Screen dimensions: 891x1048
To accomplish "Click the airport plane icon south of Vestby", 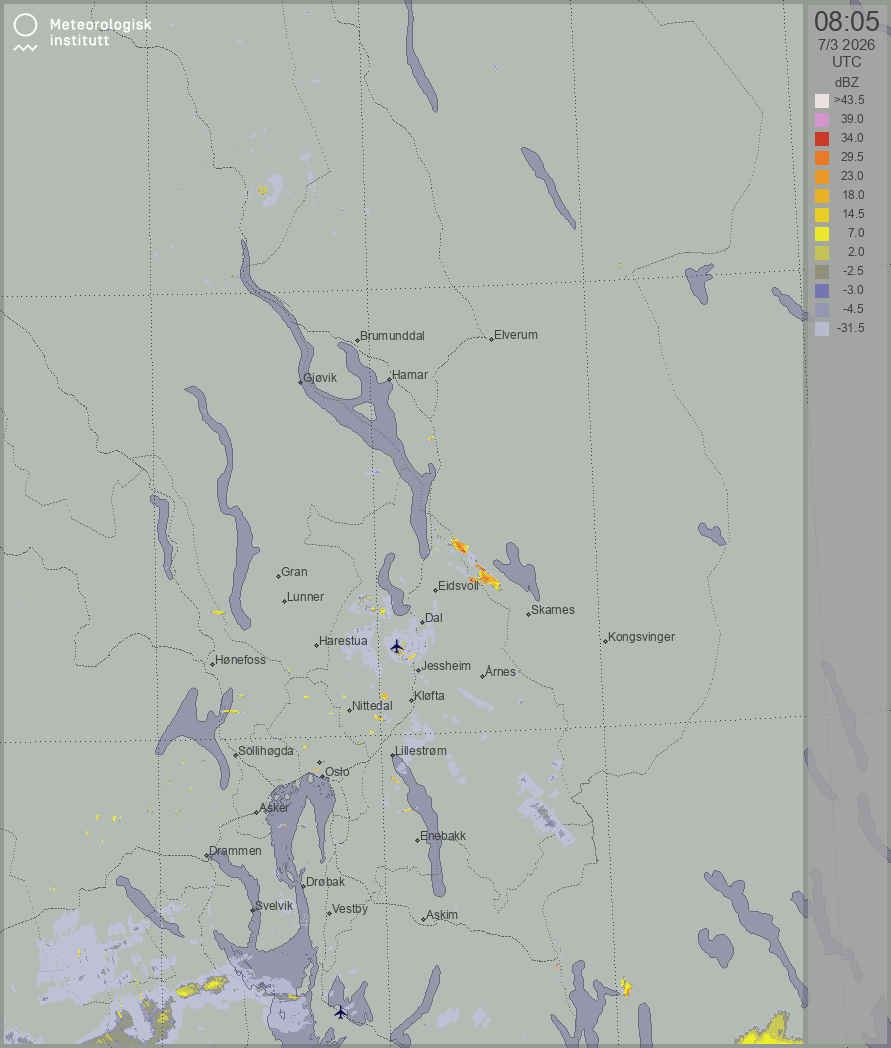I will (x=341, y=1012).
